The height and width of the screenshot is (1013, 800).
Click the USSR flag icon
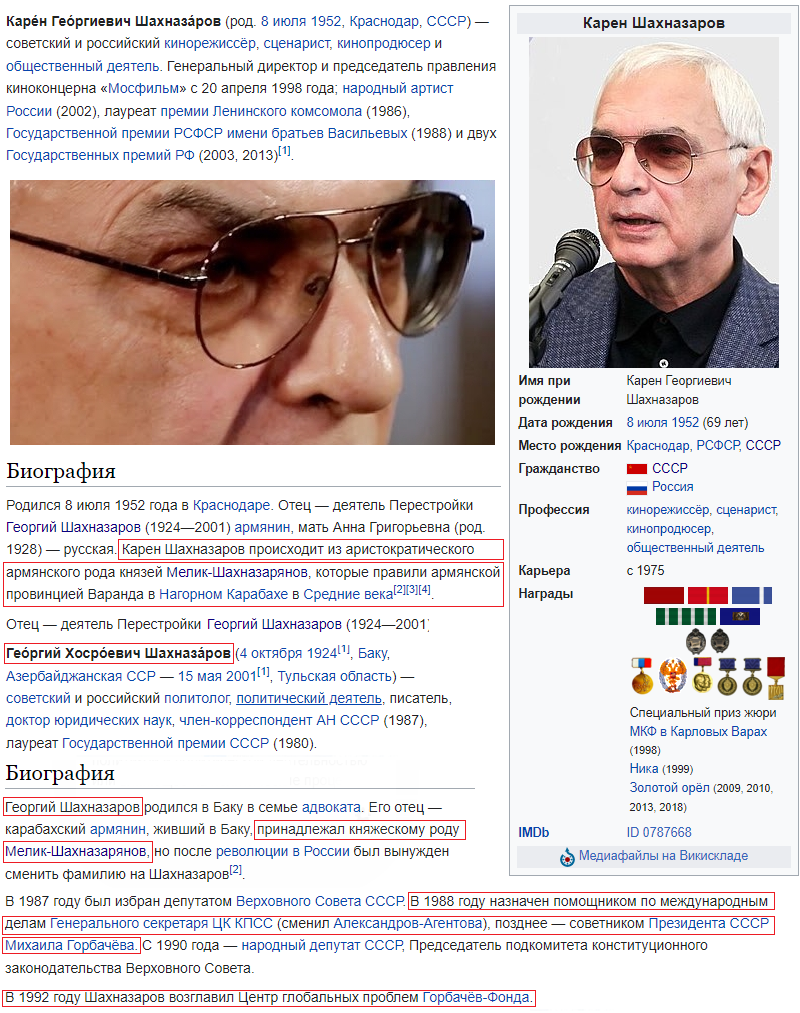[637, 468]
